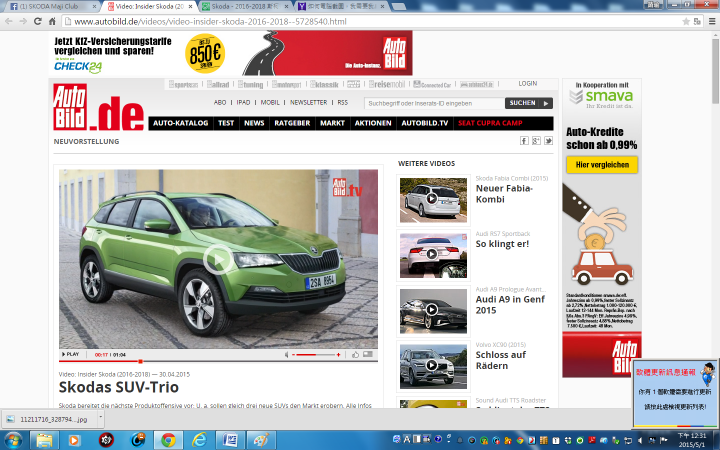Click the browser back arrow
The width and height of the screenshot is (720, 450).
9,21
